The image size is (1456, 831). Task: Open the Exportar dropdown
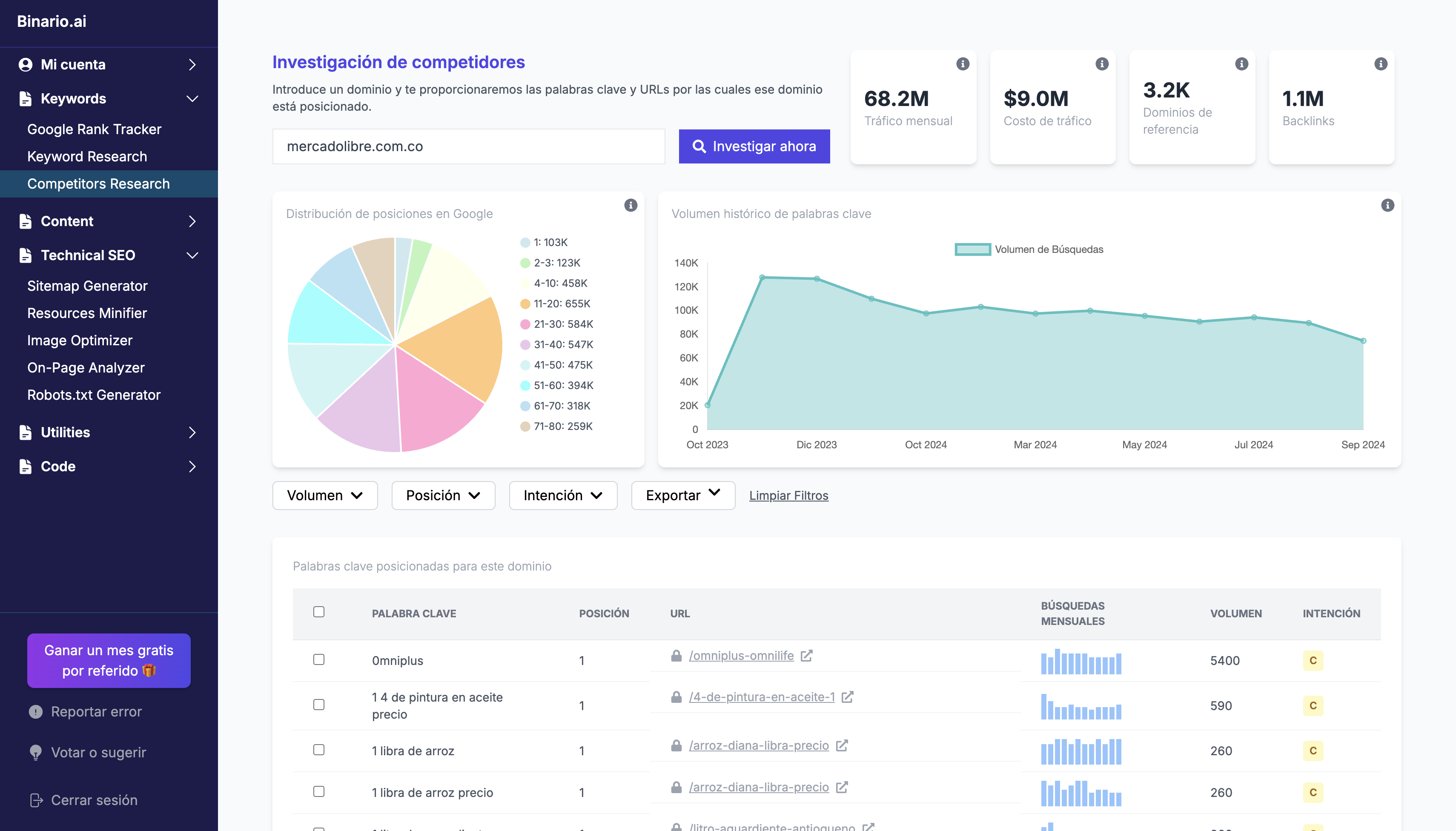point(682,496)
